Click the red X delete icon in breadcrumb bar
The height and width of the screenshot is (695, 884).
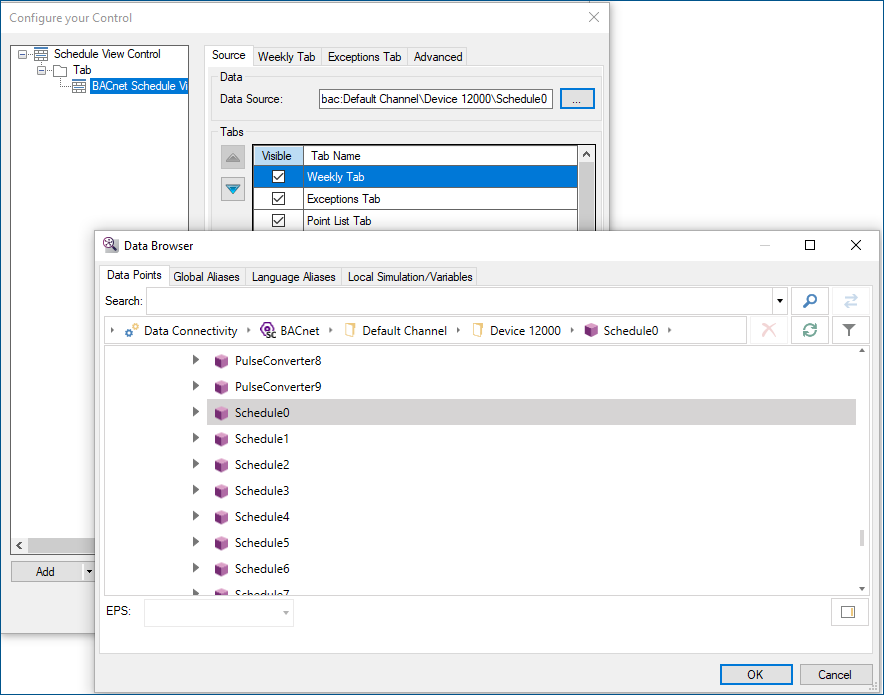[768, 330]
